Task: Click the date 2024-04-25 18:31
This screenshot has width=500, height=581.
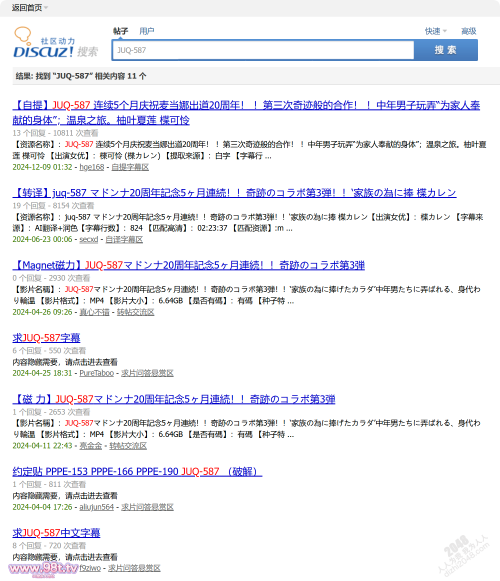Action: [42, 373]
